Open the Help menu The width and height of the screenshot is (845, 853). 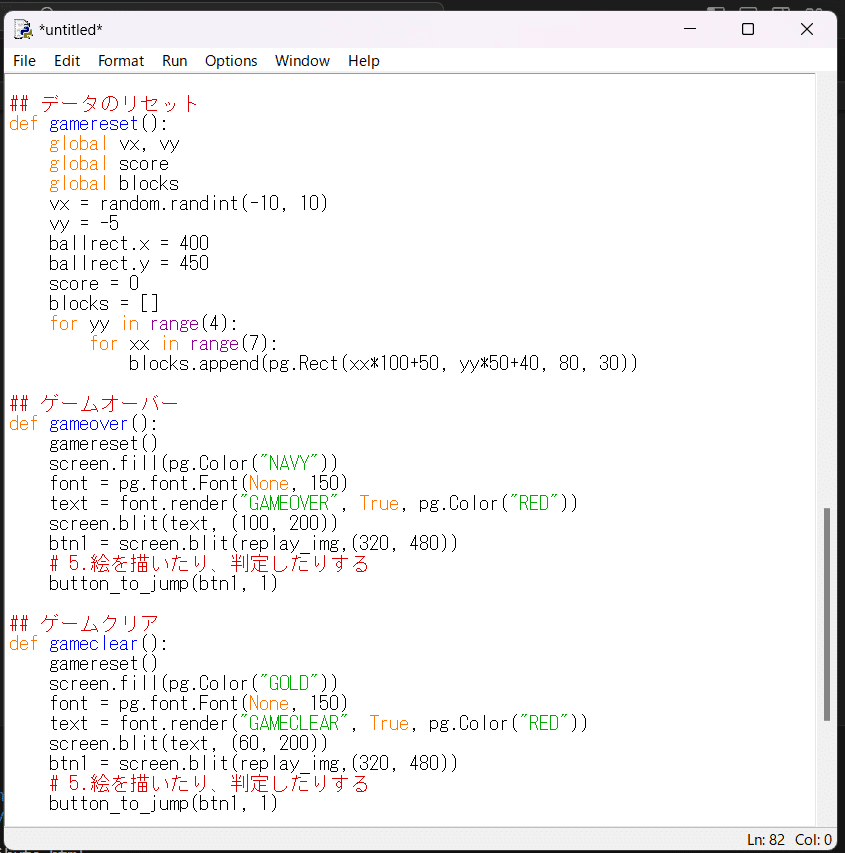click(364, 61)
